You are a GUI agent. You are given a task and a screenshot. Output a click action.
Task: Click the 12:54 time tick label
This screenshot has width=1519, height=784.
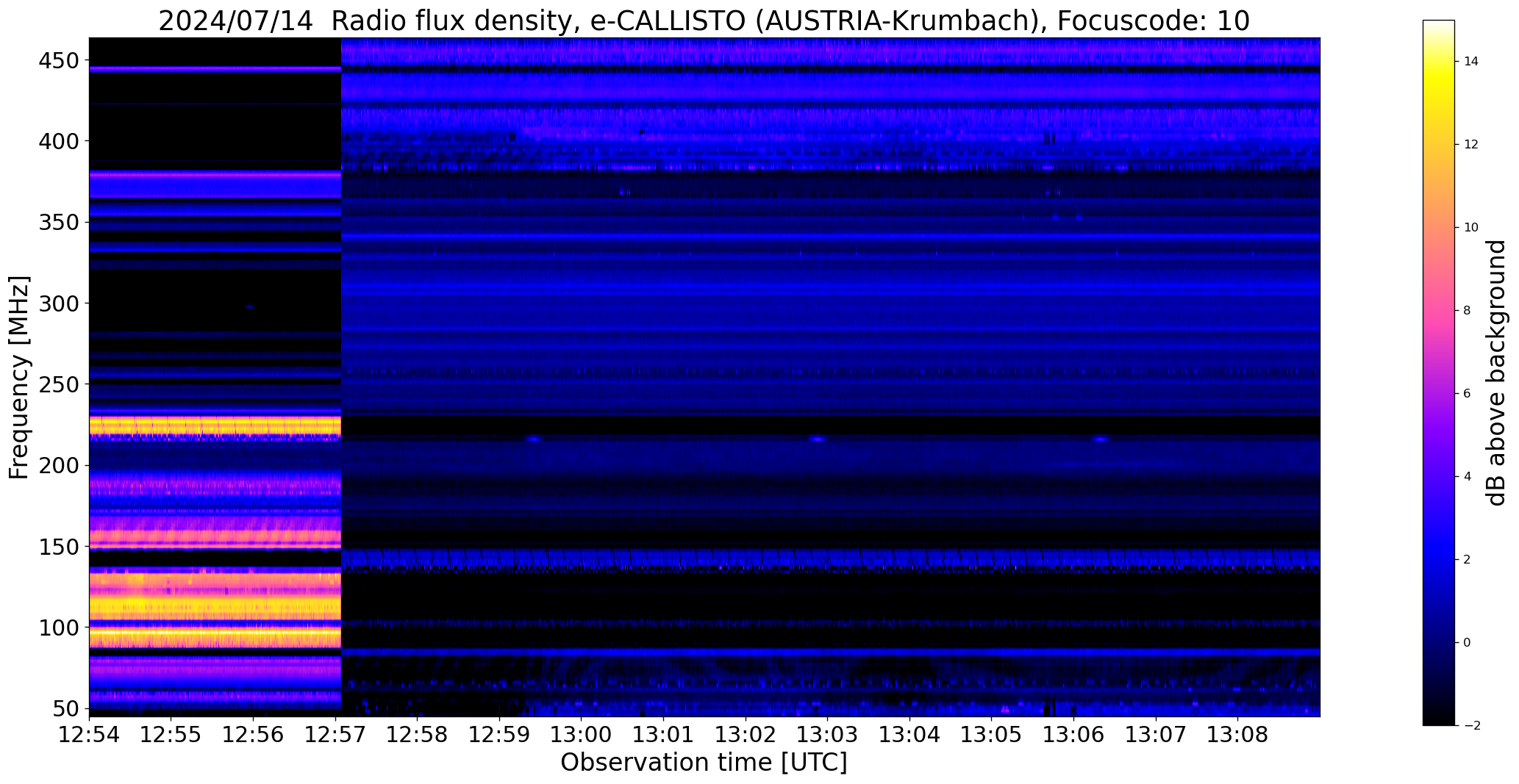pos(89,733)
